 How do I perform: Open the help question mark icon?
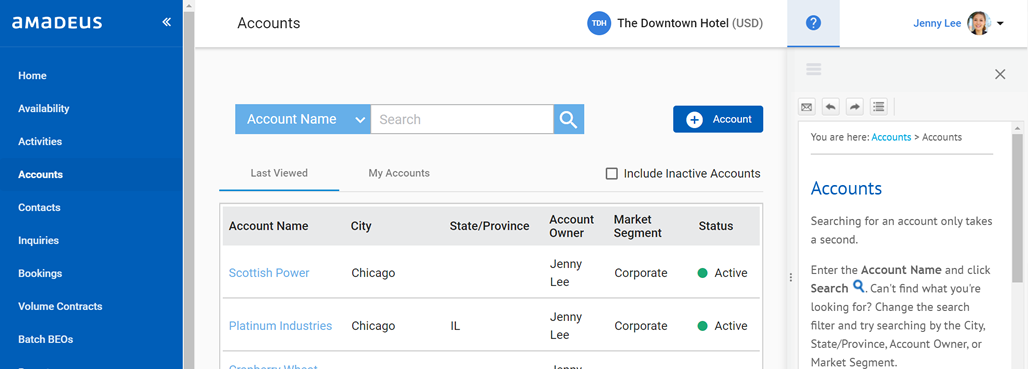point(813,23)
